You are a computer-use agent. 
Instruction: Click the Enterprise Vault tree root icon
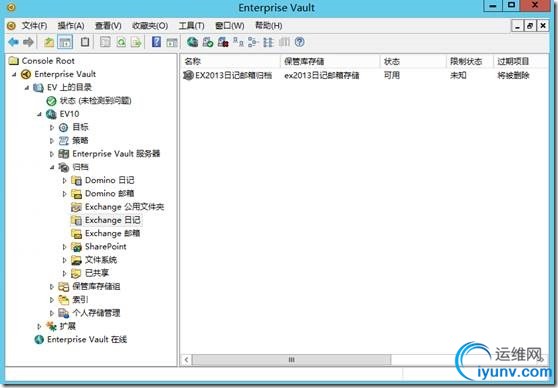click(26, 74)
